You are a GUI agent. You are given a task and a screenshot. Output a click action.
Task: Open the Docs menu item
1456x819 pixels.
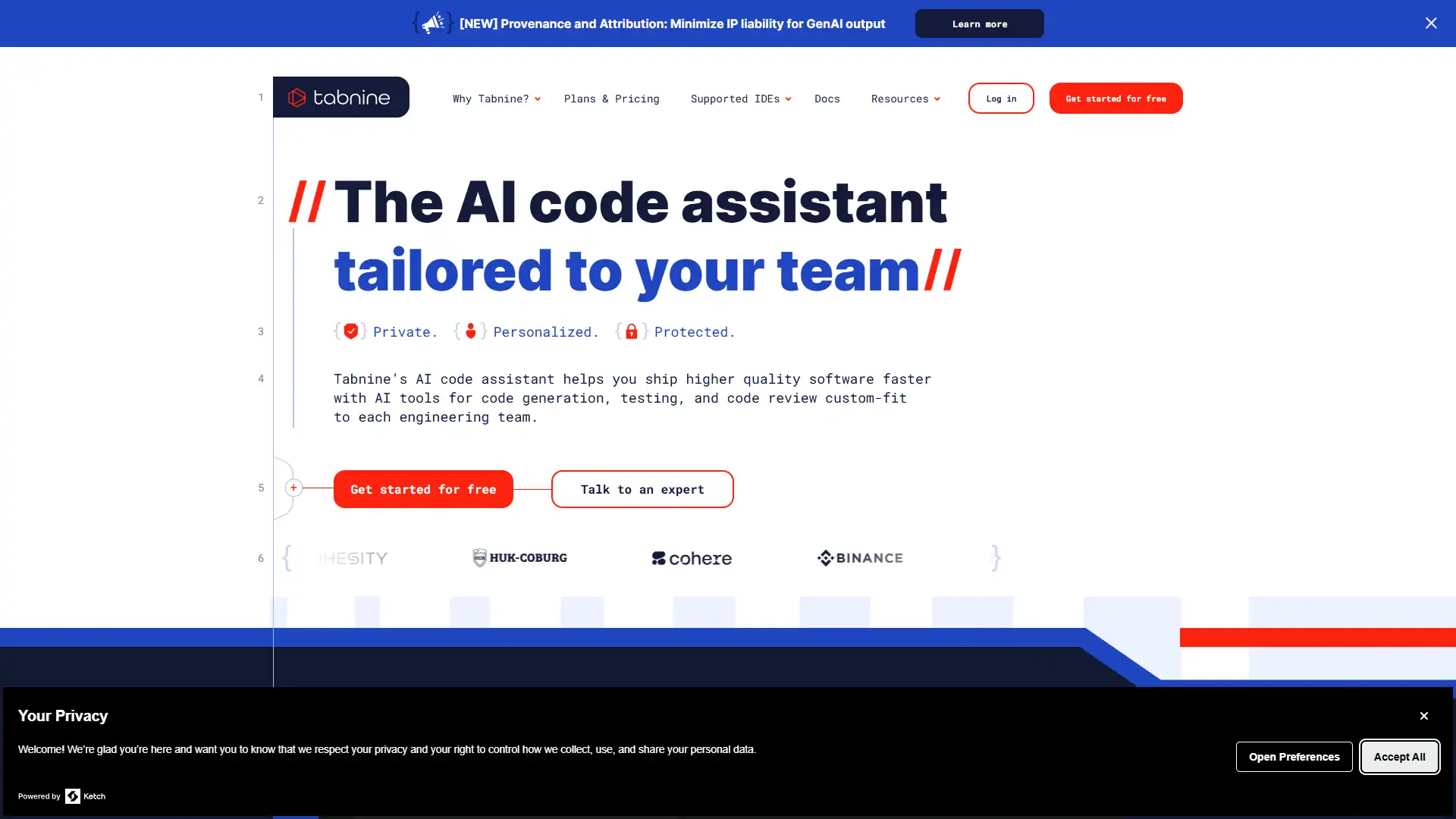(x=827, y=98)
